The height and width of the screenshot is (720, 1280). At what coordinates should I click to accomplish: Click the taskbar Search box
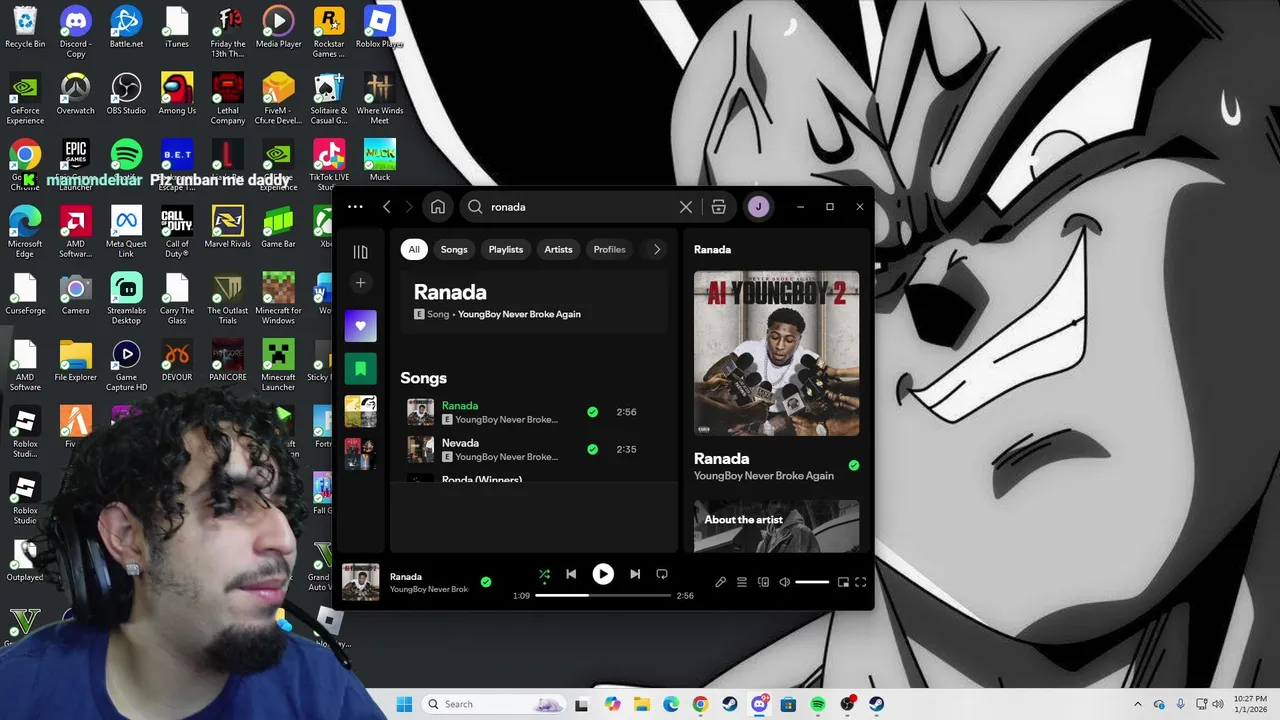(x=493, y=704)
